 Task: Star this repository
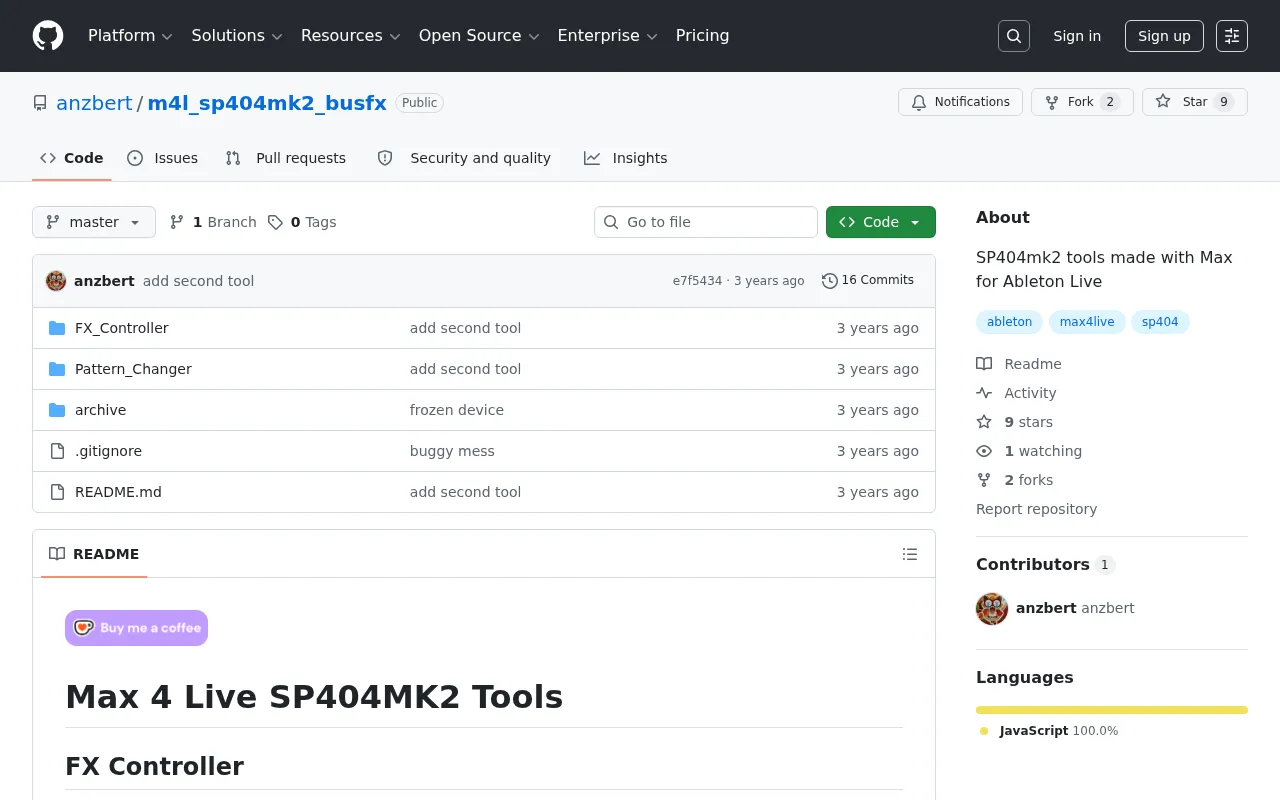[1195, 102]
